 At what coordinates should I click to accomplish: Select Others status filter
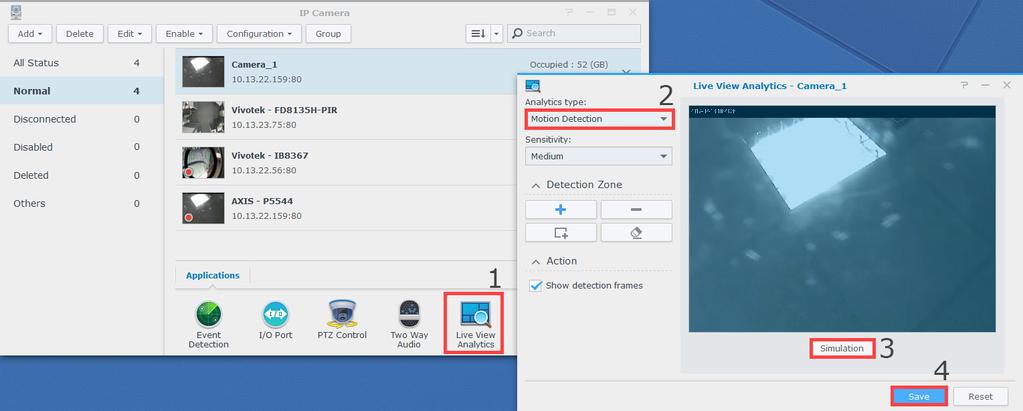point(82,204)
